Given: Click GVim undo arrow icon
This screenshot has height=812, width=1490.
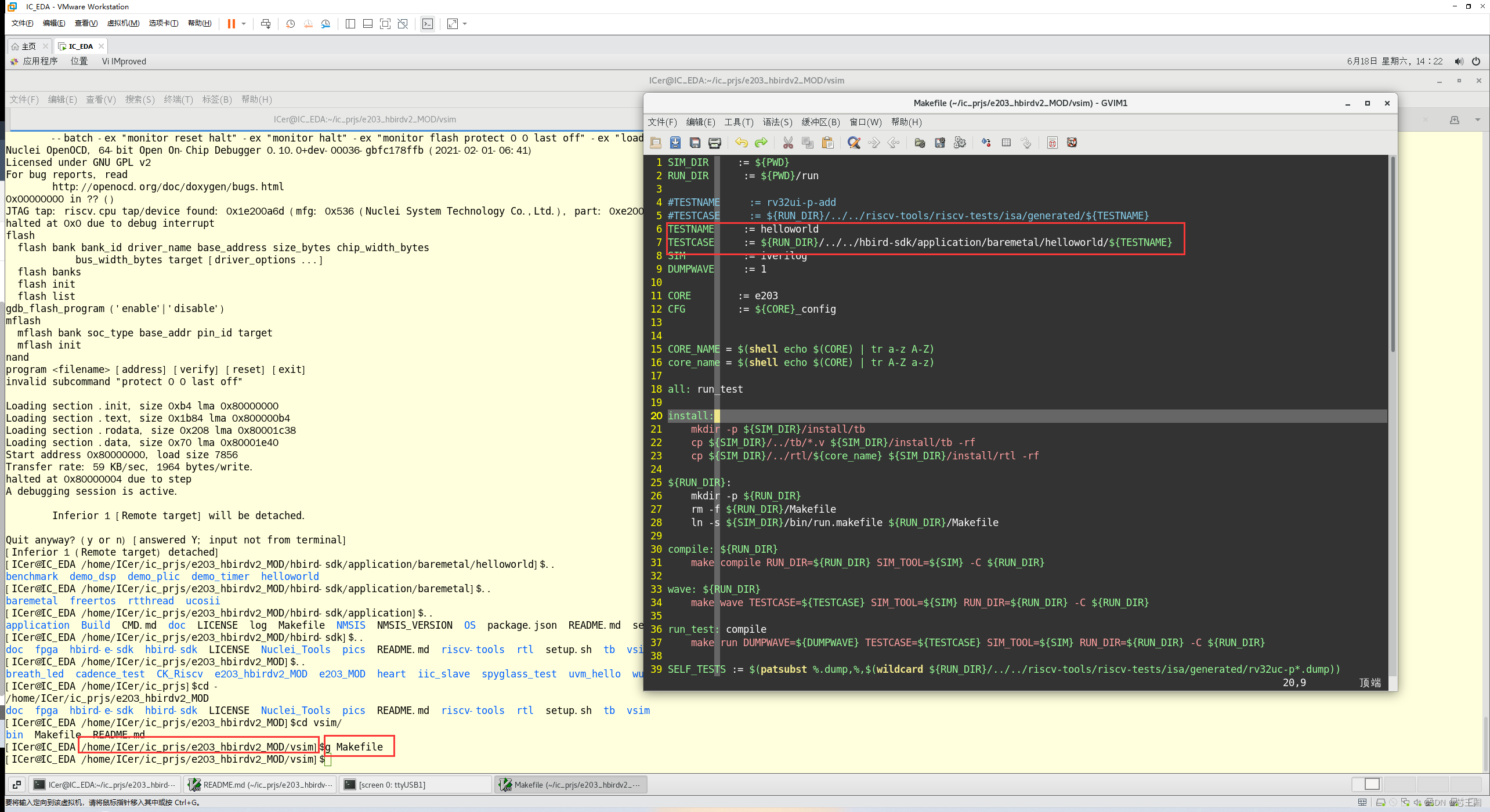Looking at the screenshot, I should click(x=741, y=143).
